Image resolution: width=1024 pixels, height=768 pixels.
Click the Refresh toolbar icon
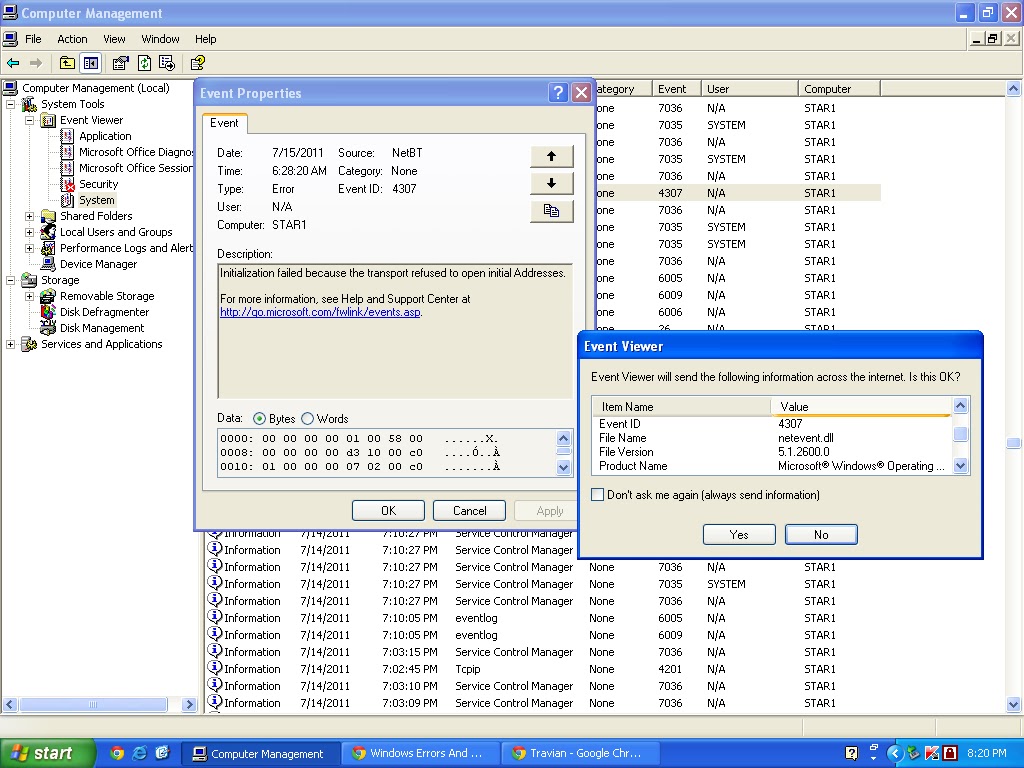(x=144, y=63)
